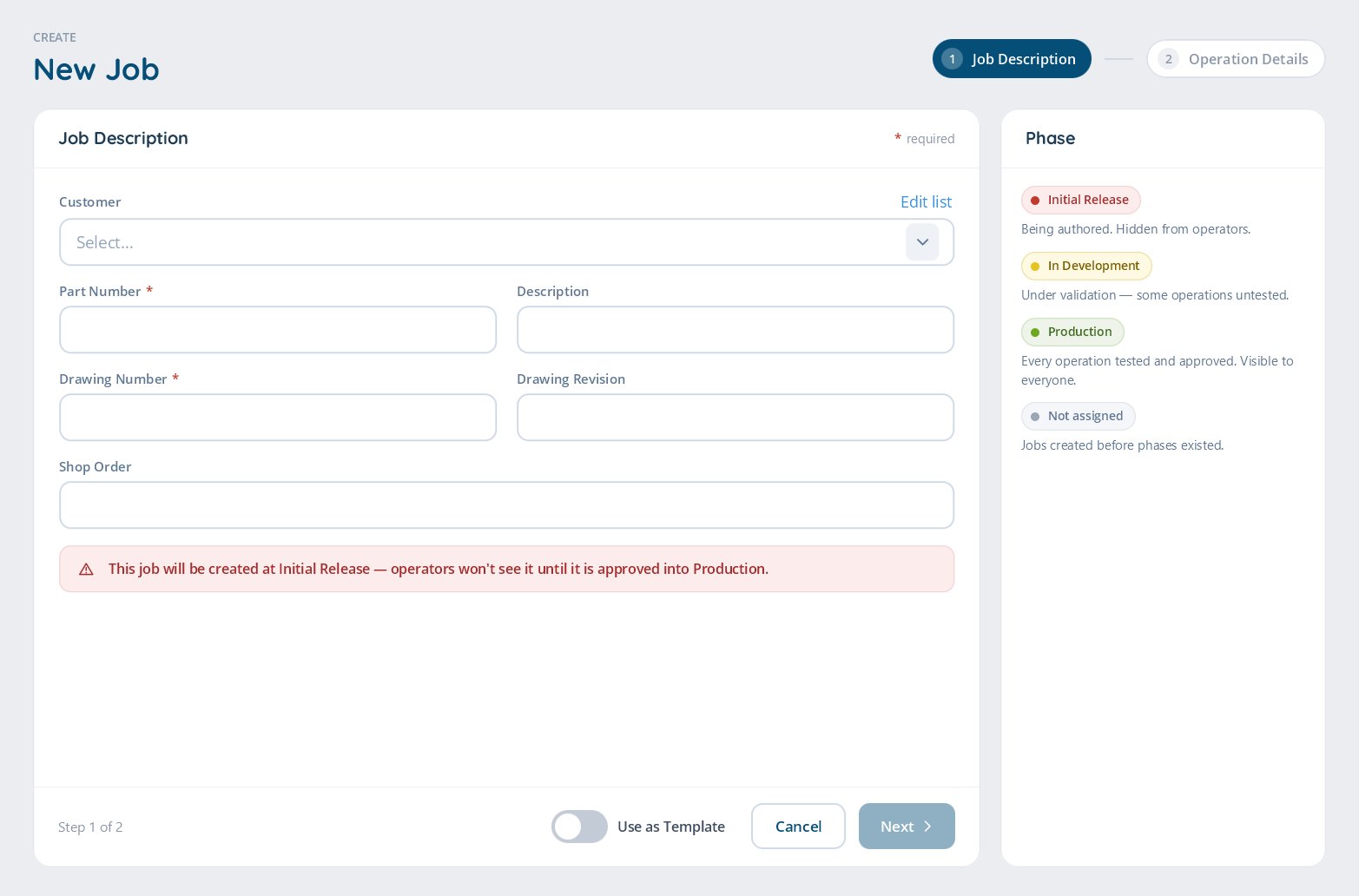This screenshot has width=1359, height=896.
Task: Click the 'Jobs created before phases existed.' text
Action: pos(1122,445)
